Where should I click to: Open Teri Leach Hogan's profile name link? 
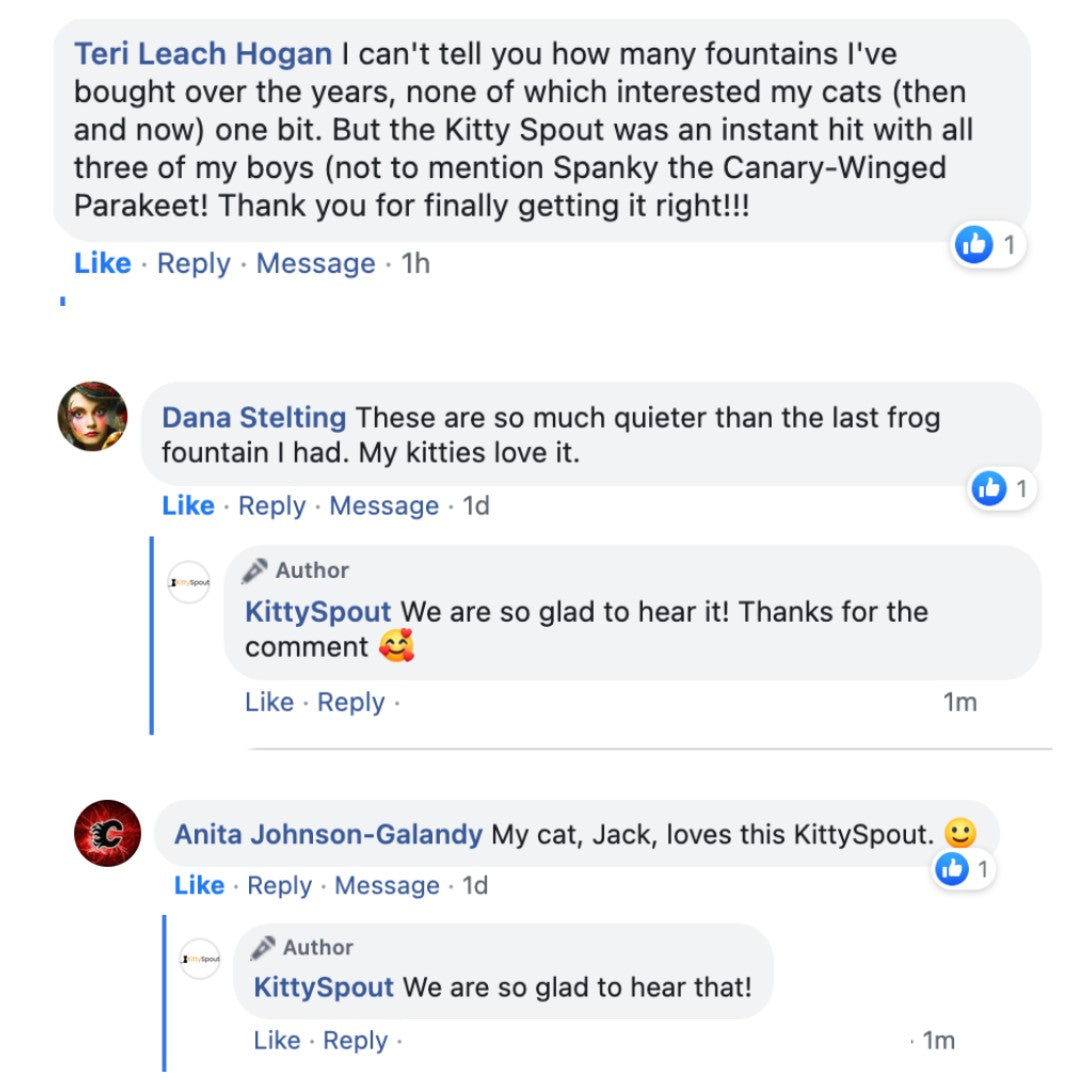pyautogui.click(x=202, y=53)
